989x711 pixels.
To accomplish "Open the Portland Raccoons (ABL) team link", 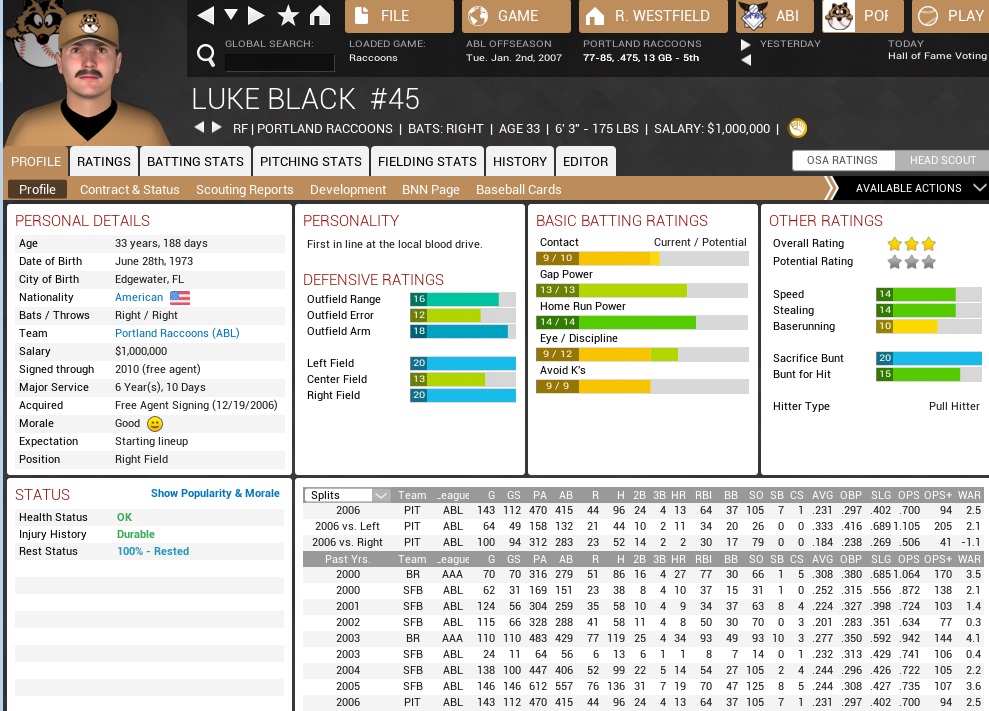I will pyautogui.click(x=177, y=333).
